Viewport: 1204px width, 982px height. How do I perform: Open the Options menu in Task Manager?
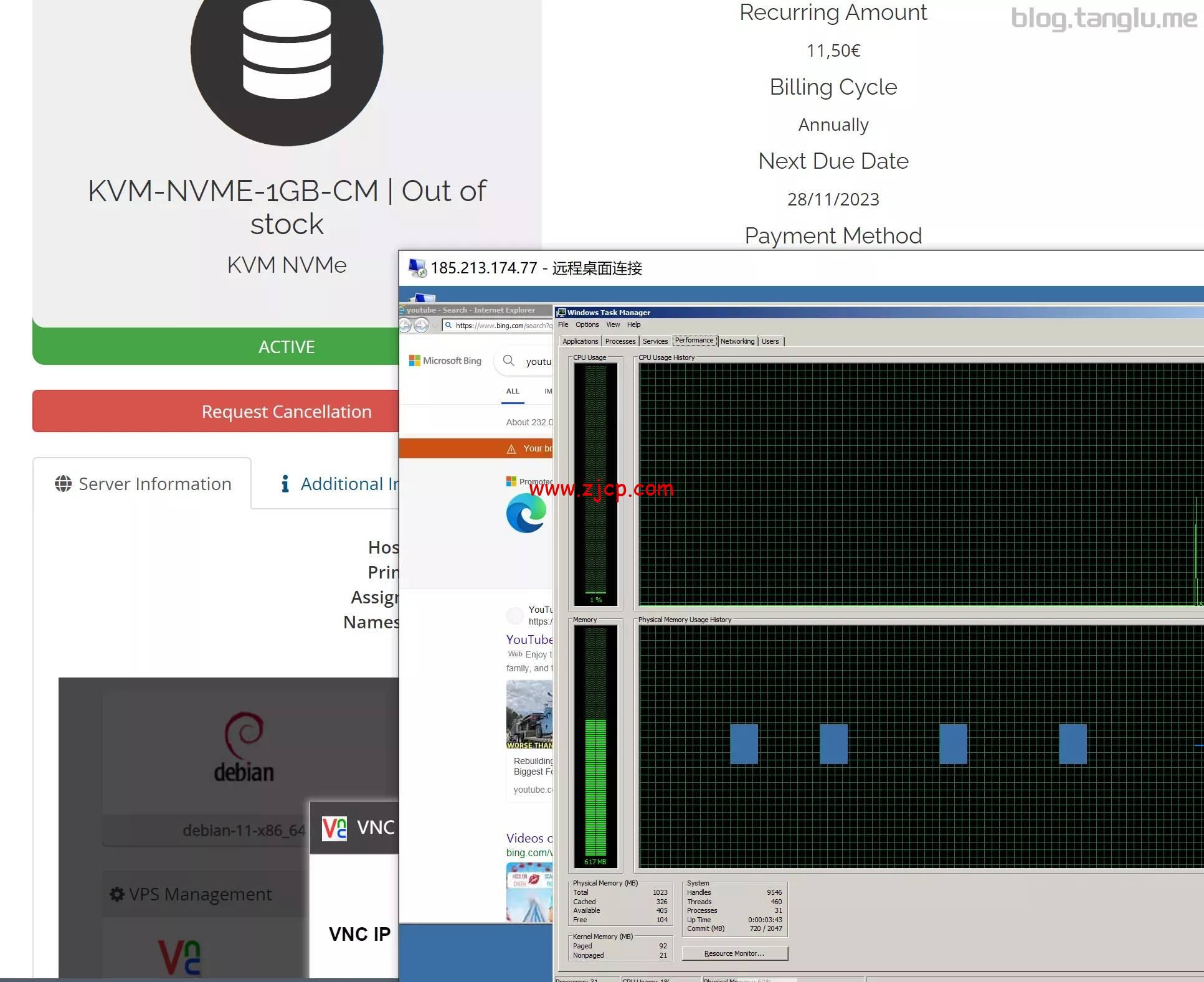click(x=587, y=324)
